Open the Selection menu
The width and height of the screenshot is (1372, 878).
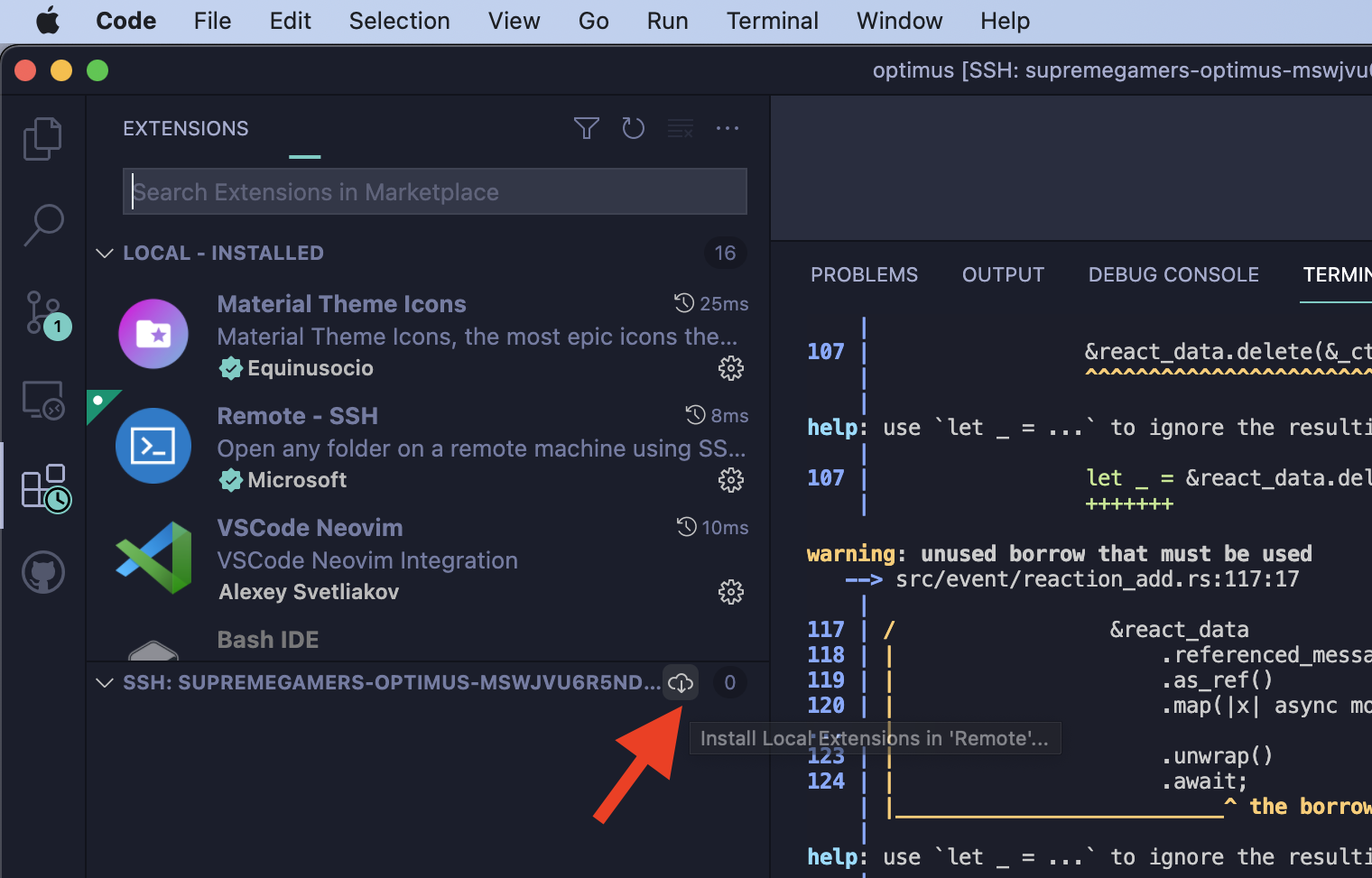pyautogui.click(x=400, y=21)
